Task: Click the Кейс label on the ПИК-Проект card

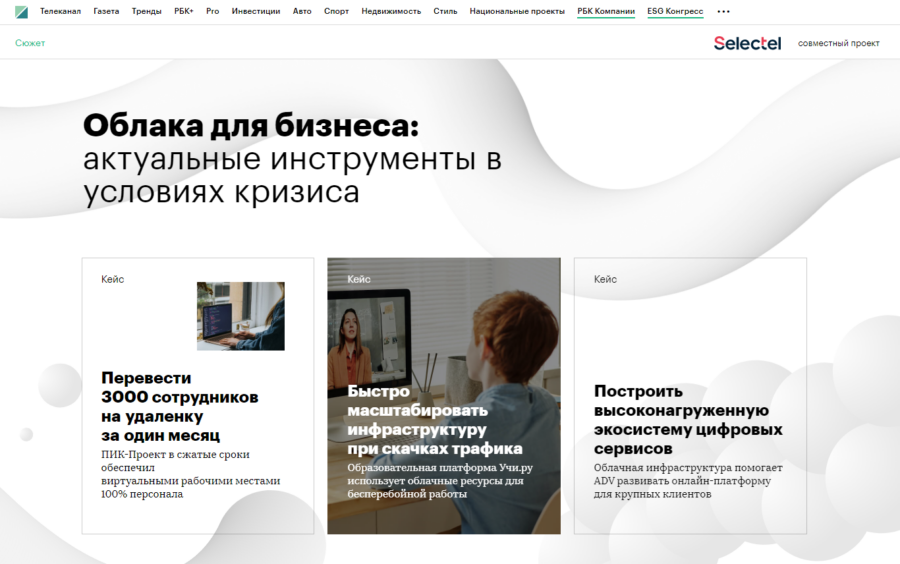Action: pyautogui.click(x=112, y=279)
